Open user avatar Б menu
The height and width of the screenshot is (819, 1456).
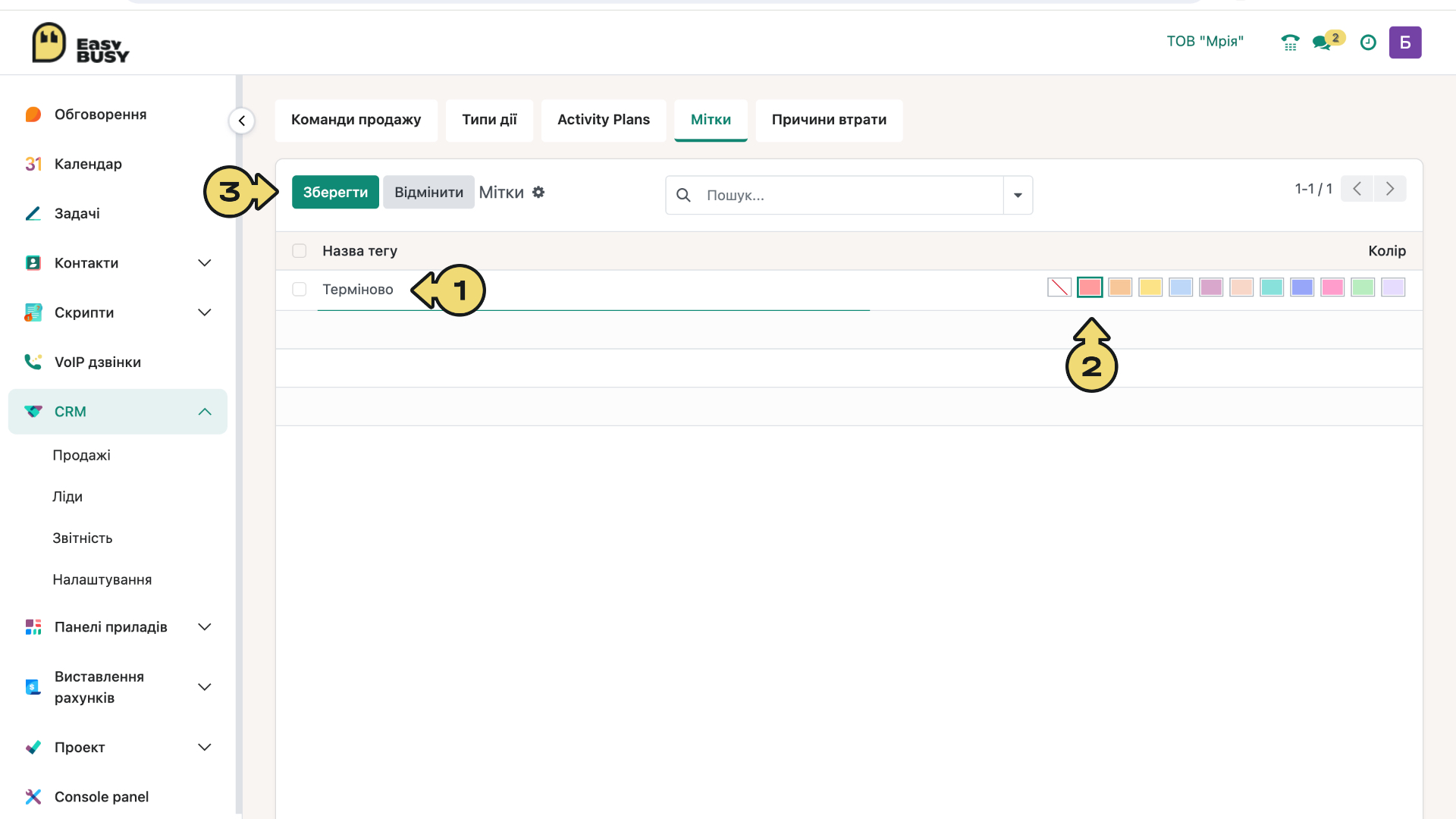(1405, 42)
